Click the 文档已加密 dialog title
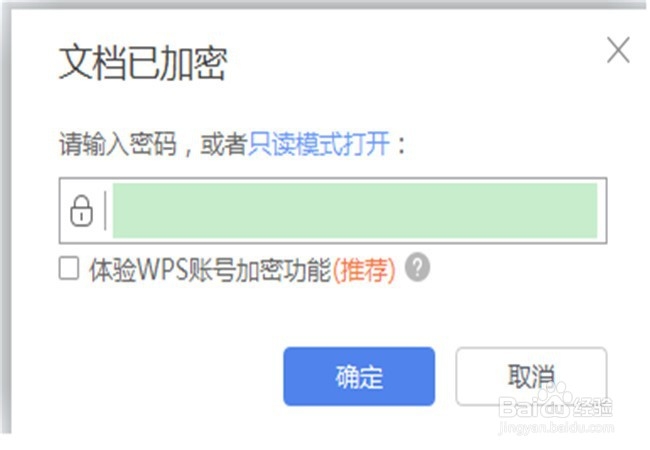The width and height of the screenshot is (650, 450). point(143,63)
